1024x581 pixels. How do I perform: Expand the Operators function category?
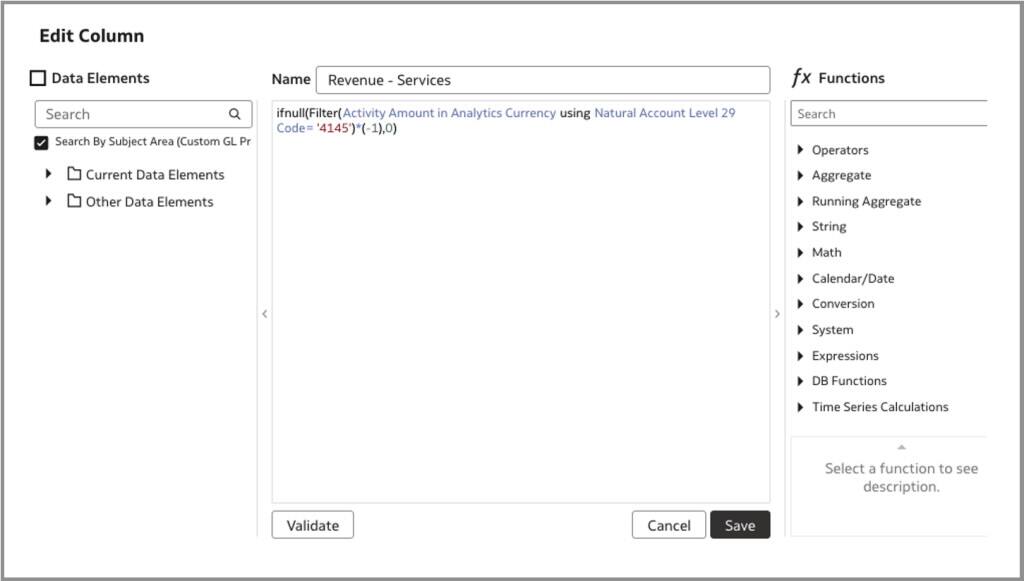pyautogui.click(x=800, y=149)
